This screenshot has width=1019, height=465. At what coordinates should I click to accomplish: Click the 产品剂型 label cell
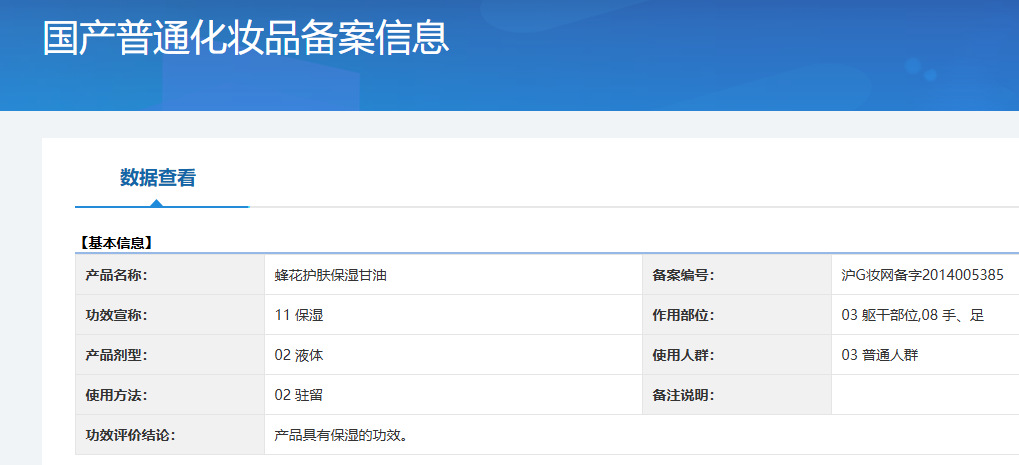pos(170,355)
